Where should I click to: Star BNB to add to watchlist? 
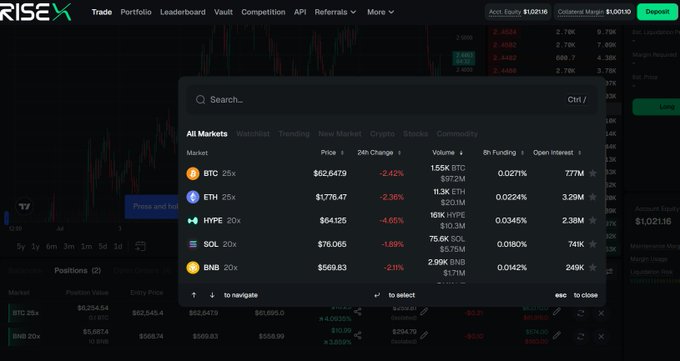[x=593, y=268]
